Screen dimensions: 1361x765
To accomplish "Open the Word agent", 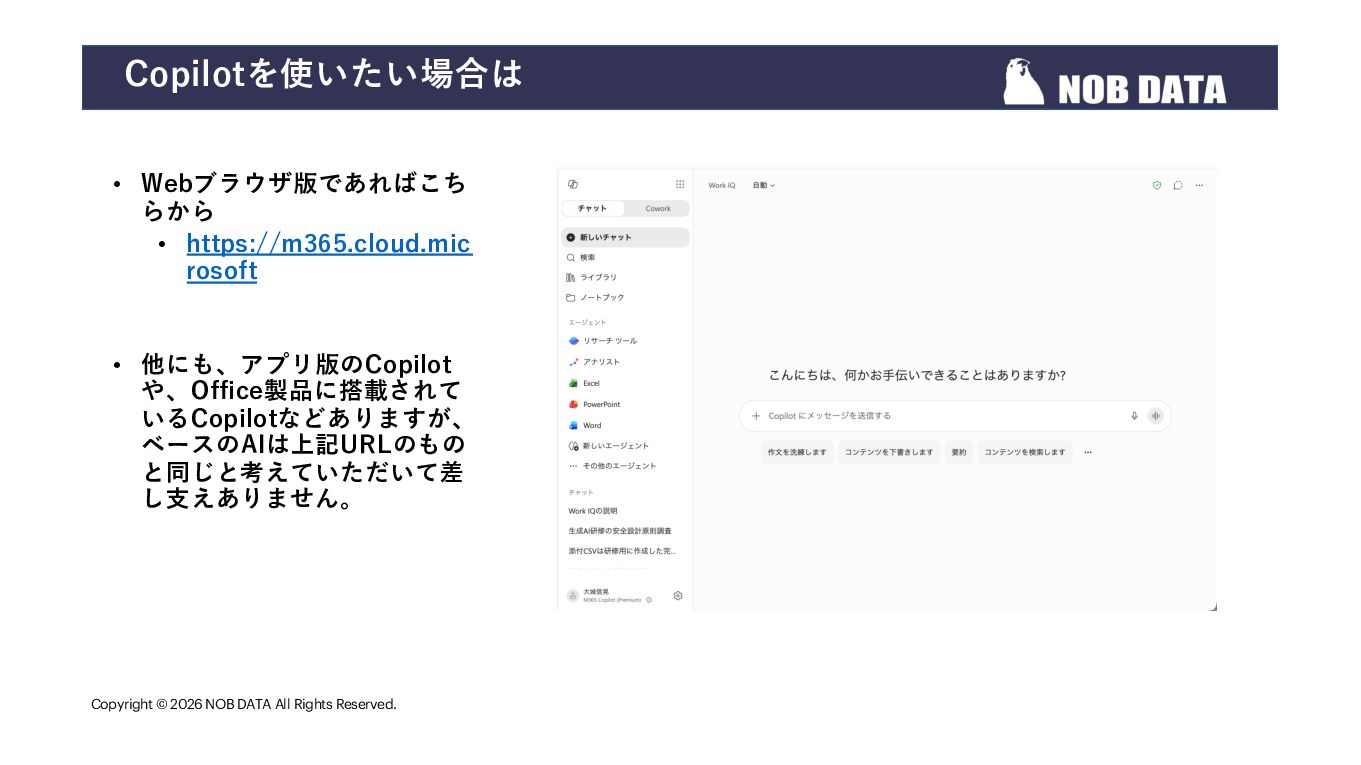I will (625, 425).
